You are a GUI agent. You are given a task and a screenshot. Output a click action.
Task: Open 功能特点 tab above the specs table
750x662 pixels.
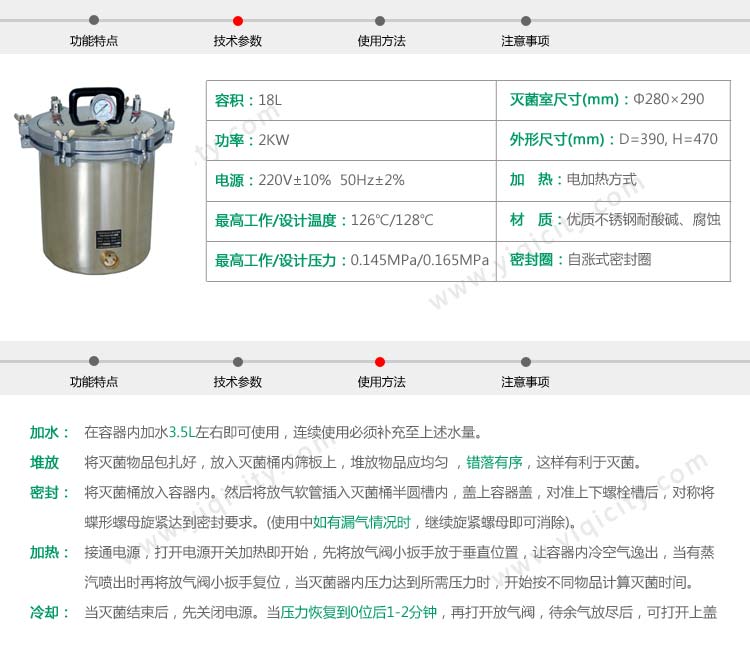(94, 41)
